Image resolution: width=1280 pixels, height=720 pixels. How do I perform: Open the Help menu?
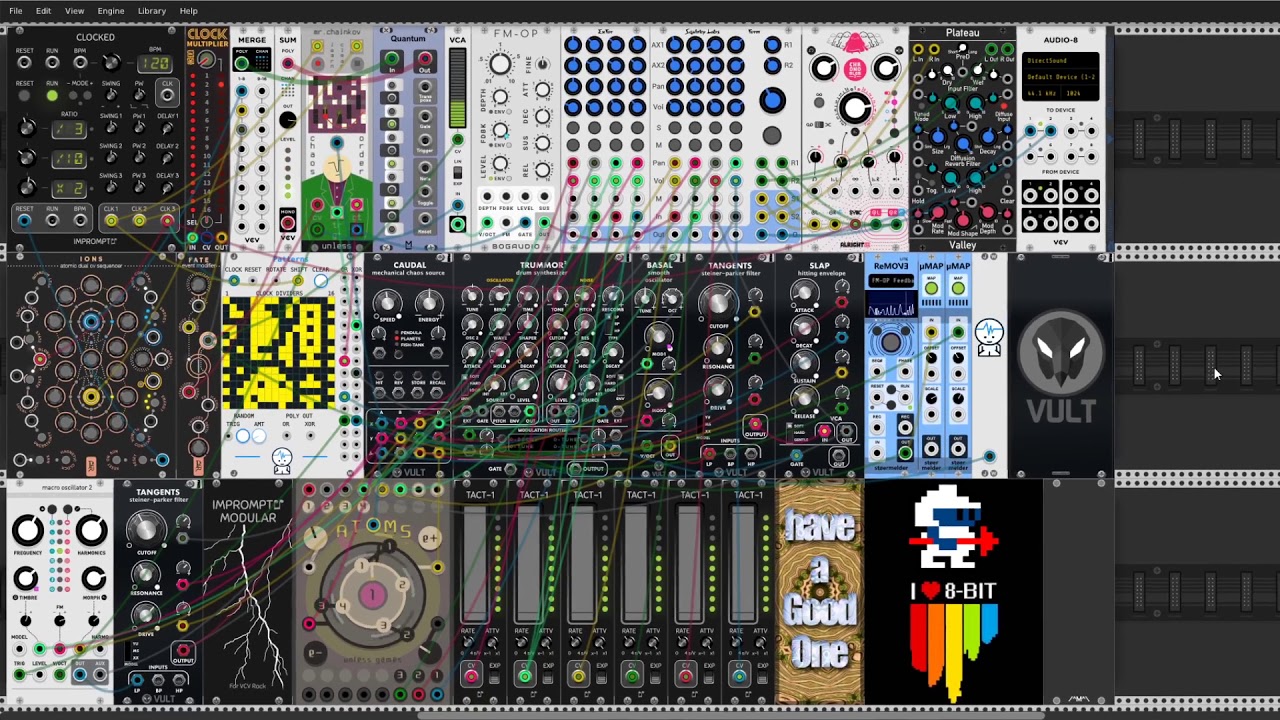(188, 11)
